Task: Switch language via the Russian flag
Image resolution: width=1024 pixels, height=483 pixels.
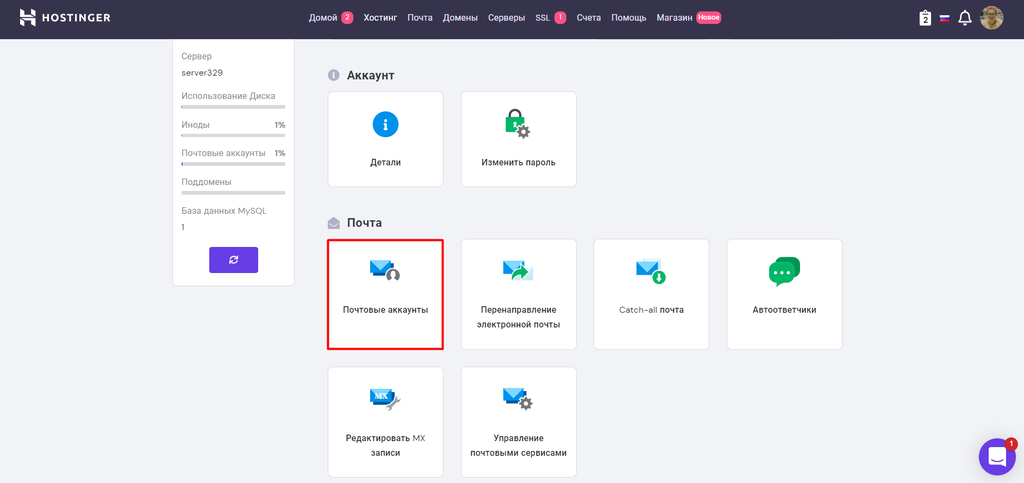Action: click(x=944, y=18)
